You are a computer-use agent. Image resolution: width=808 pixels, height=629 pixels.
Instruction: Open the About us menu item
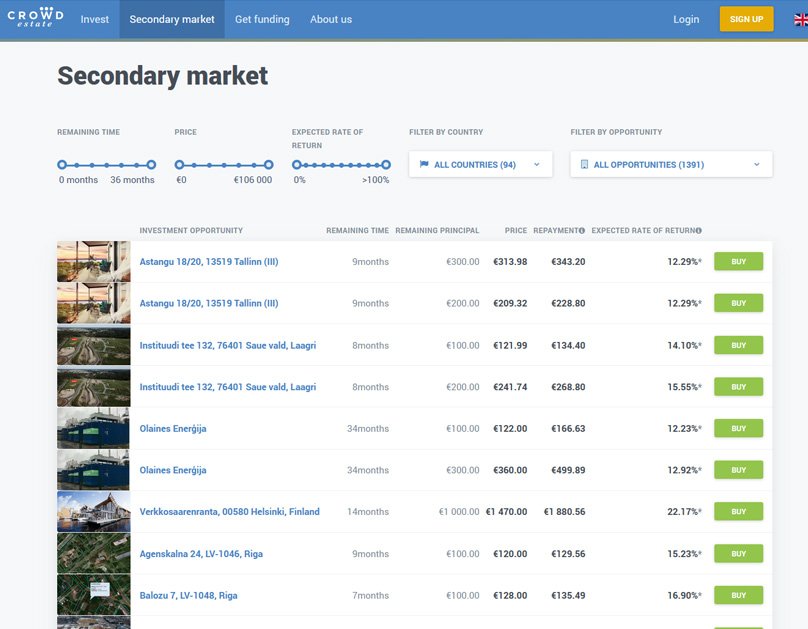[330, 19]
